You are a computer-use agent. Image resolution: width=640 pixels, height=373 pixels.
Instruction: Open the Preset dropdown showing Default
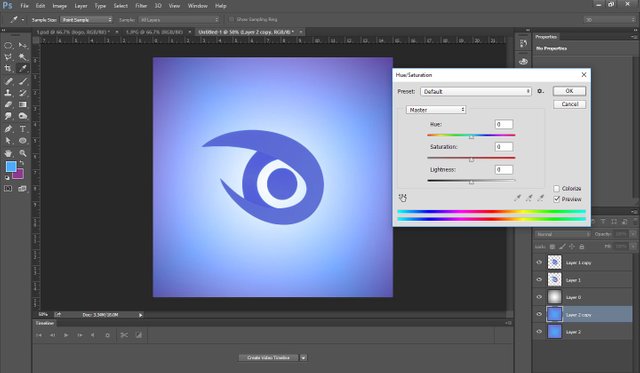pyautogui.click(x=476, y=91)
